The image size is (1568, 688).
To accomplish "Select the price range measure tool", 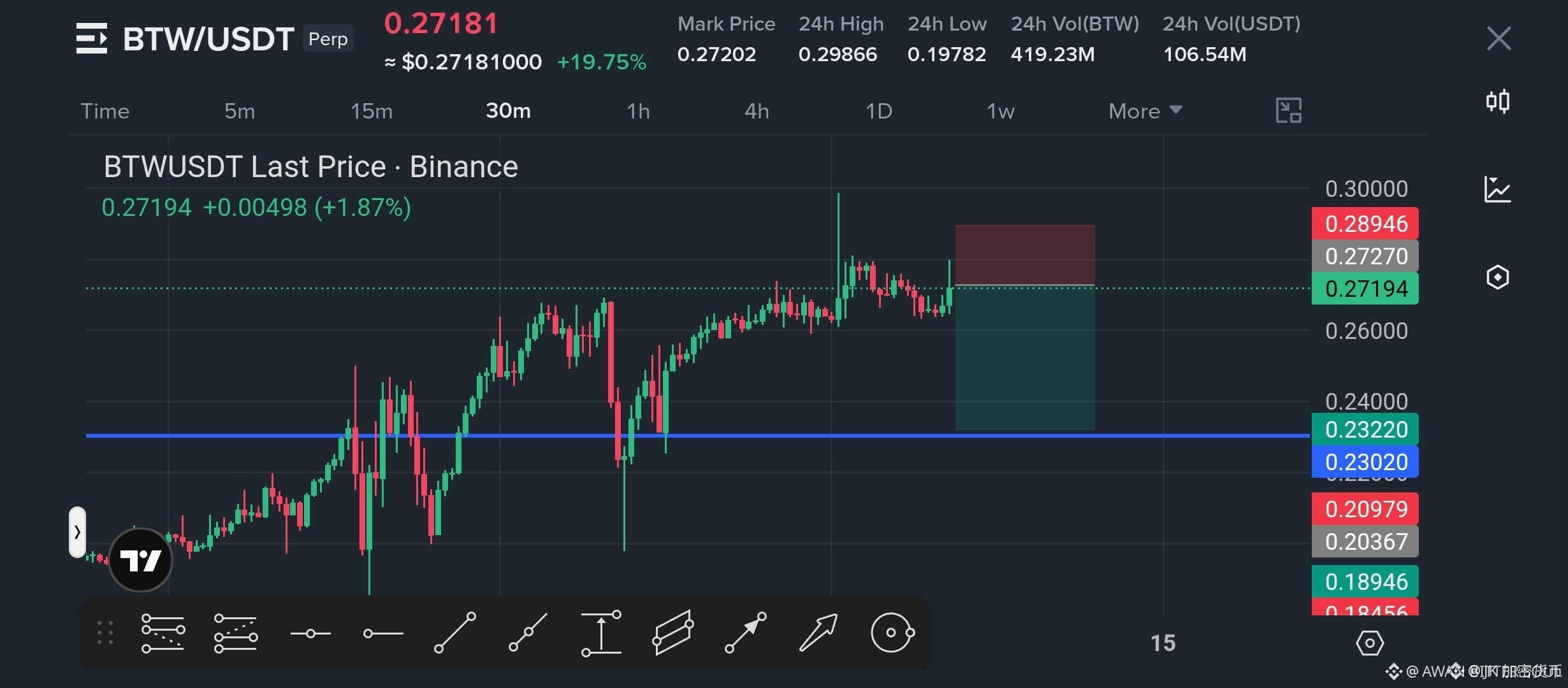I will pos(601,633).
